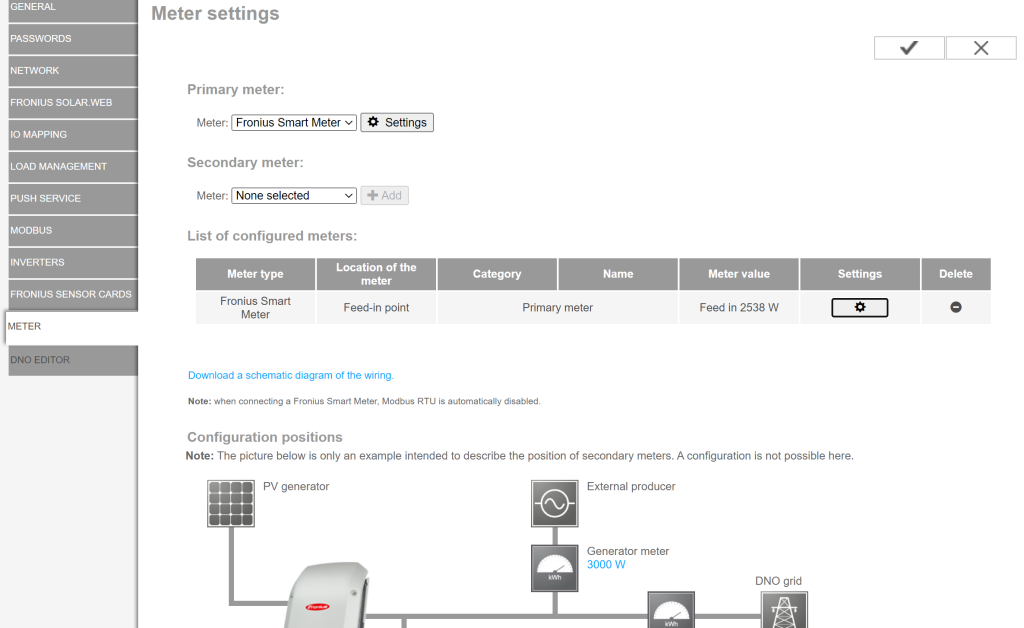Delete the Fronius Smart Meter row

955,307
